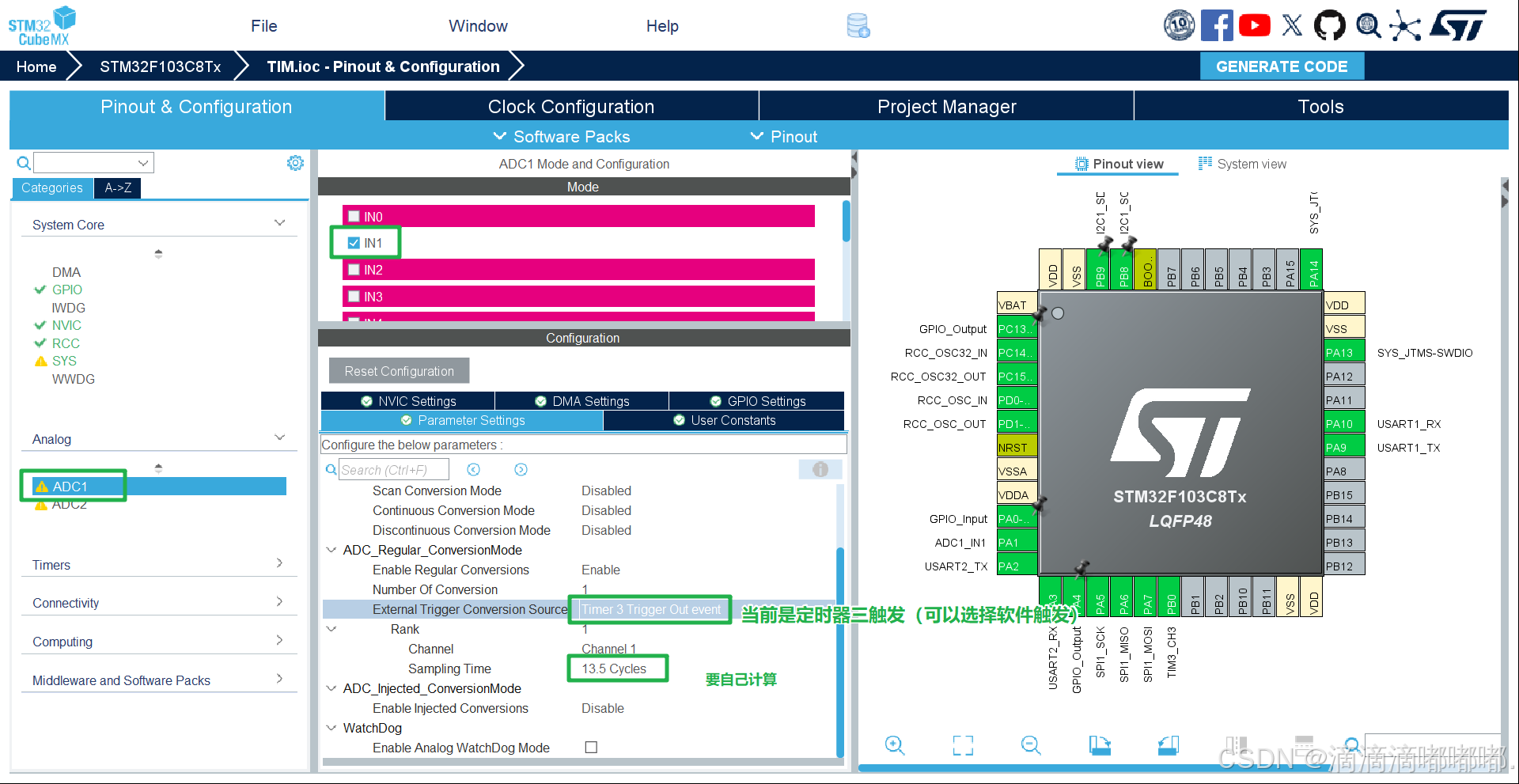Go to STM32F103C8Tx breadcrumb
The height and width of the screenshot is (784, 1519).
click(160, 66)
